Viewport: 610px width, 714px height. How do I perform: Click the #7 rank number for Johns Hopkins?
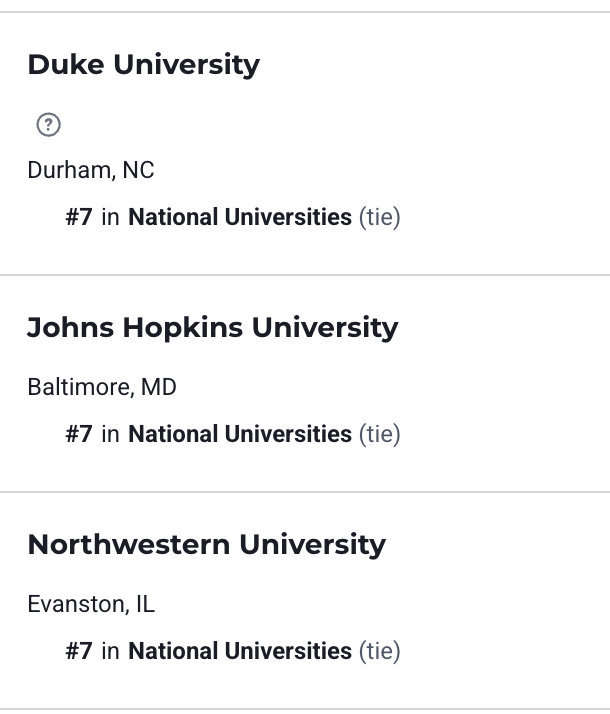tap(79, 434)
